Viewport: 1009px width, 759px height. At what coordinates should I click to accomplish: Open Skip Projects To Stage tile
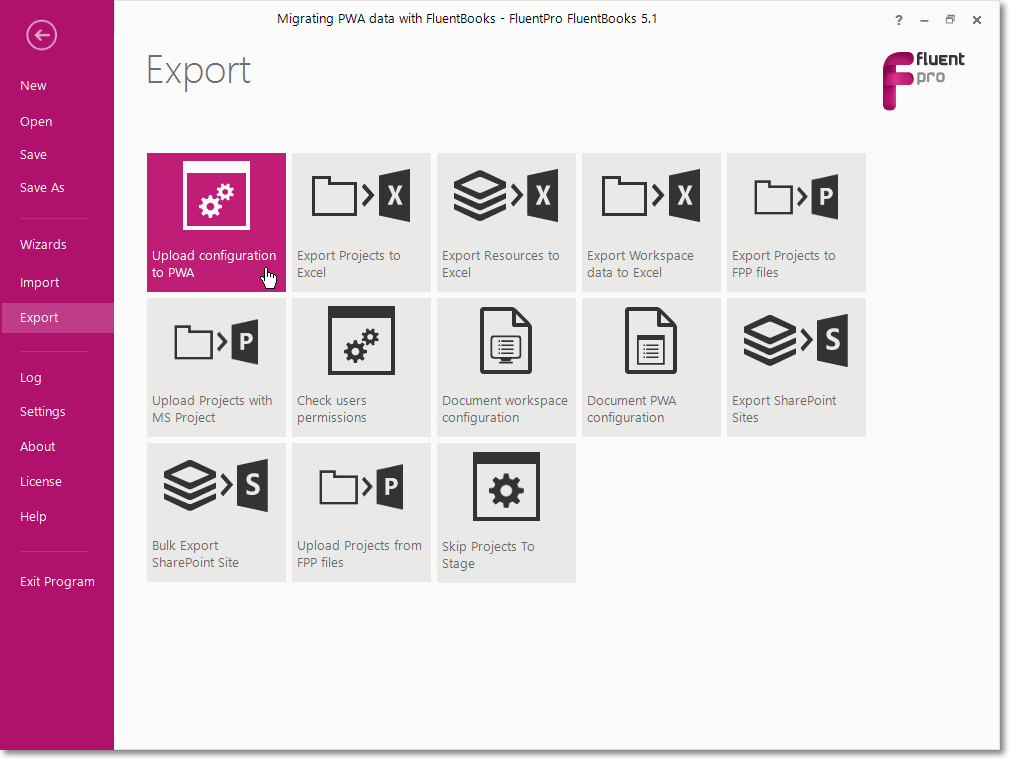click(x=506, y=512)
